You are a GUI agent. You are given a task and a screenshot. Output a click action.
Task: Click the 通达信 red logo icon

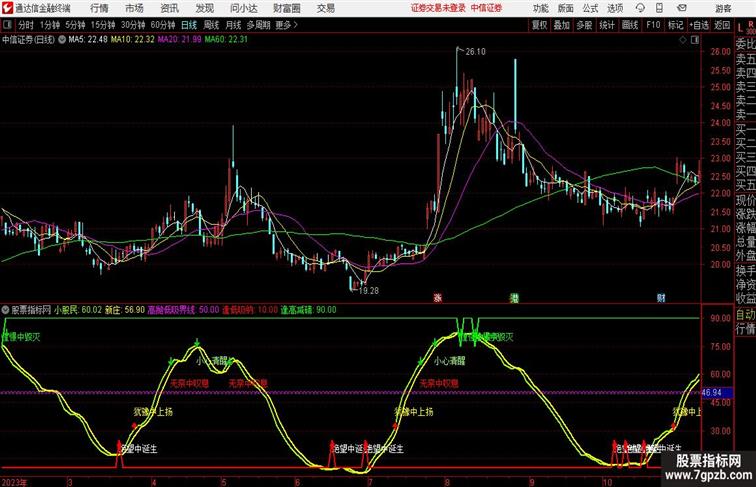click(7, 8)
